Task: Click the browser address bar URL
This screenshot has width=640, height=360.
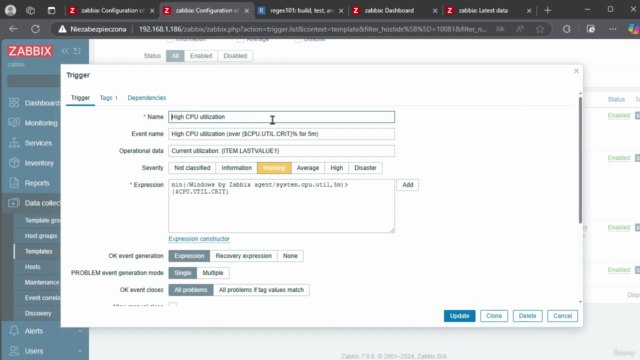Action: (x=312, y=29)
